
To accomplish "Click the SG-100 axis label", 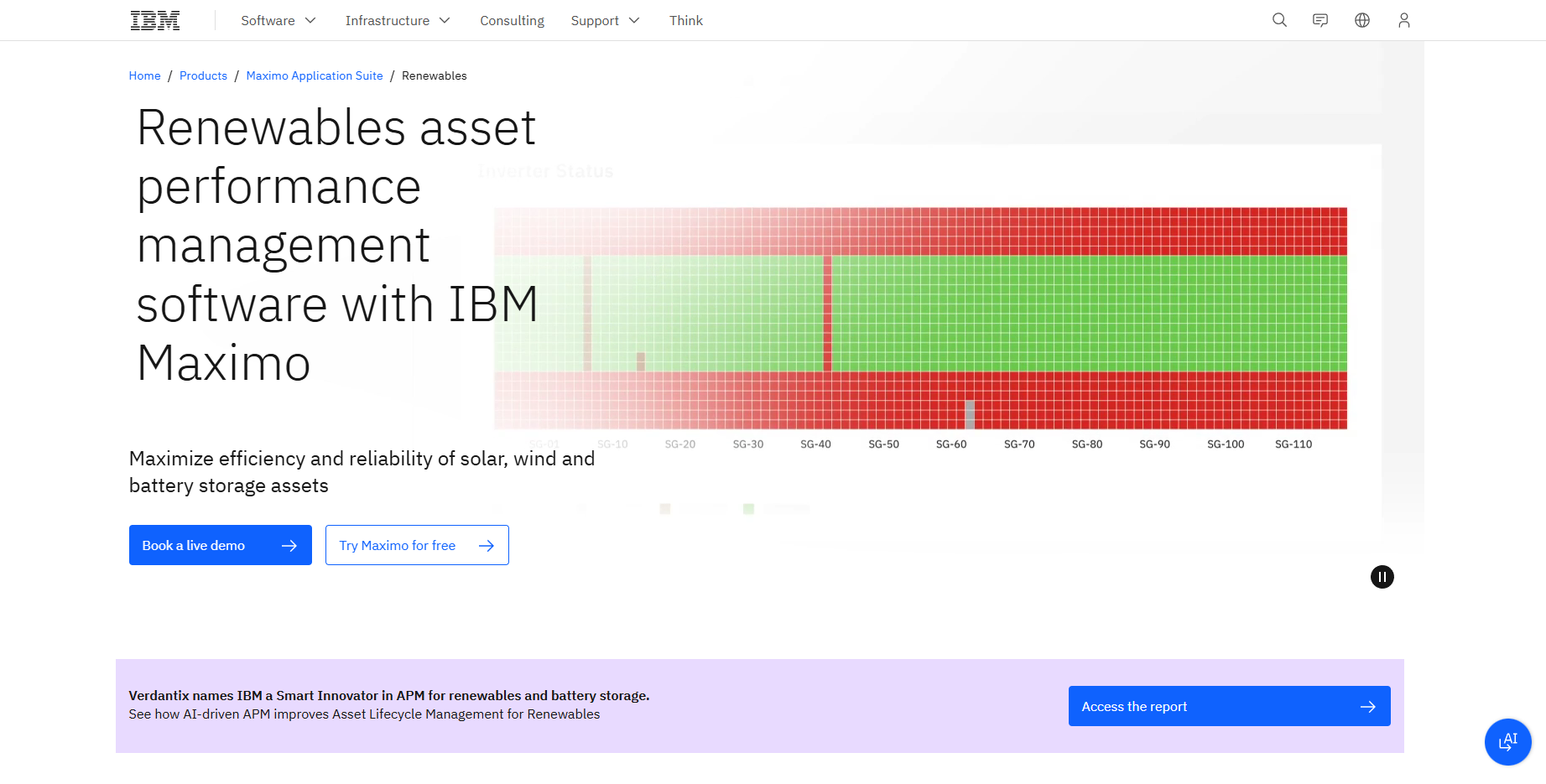I will tap(1226, 444).
